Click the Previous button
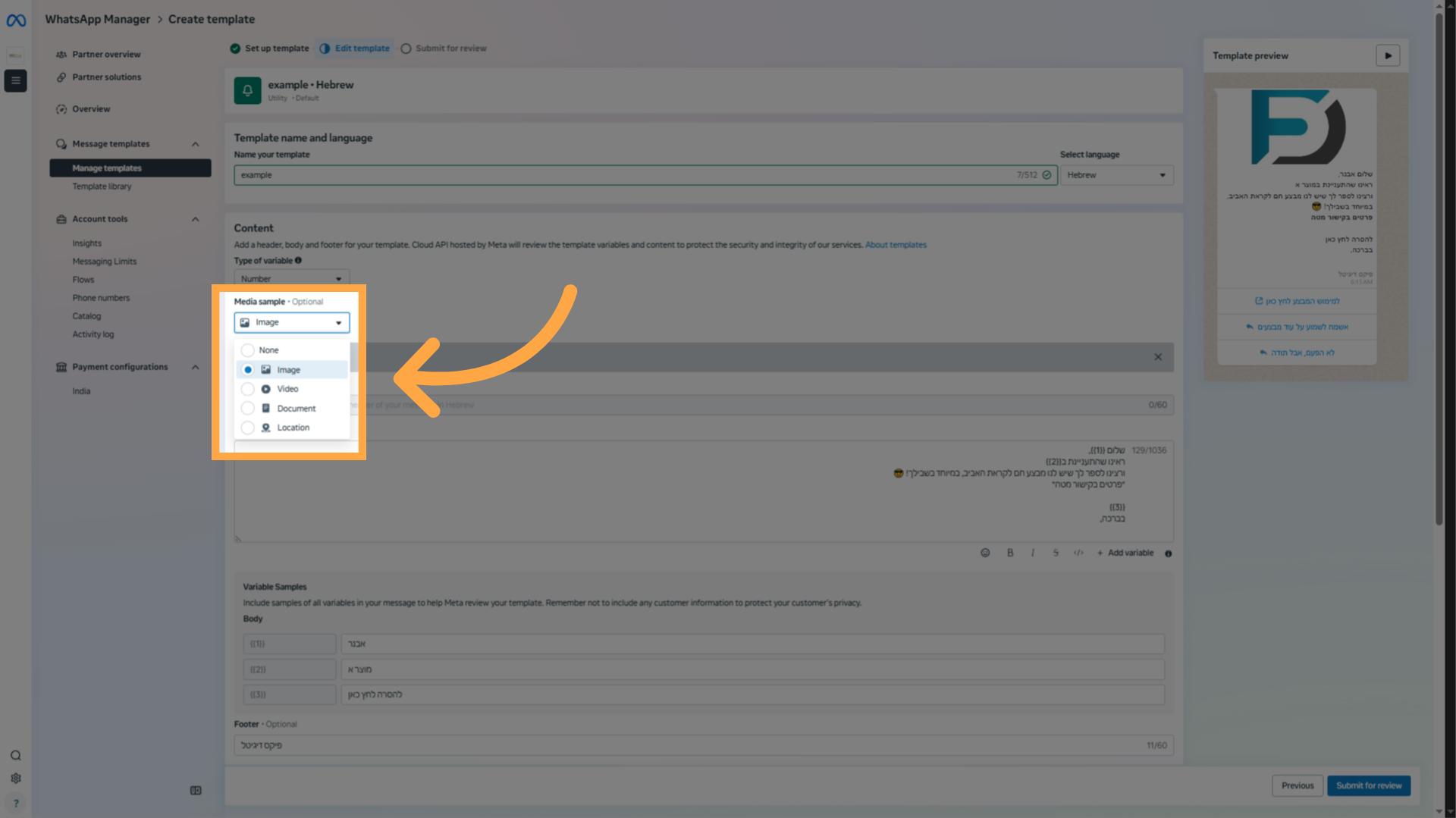The height and width of the screenshot is (818, 1456). [x=1298, y=785]
